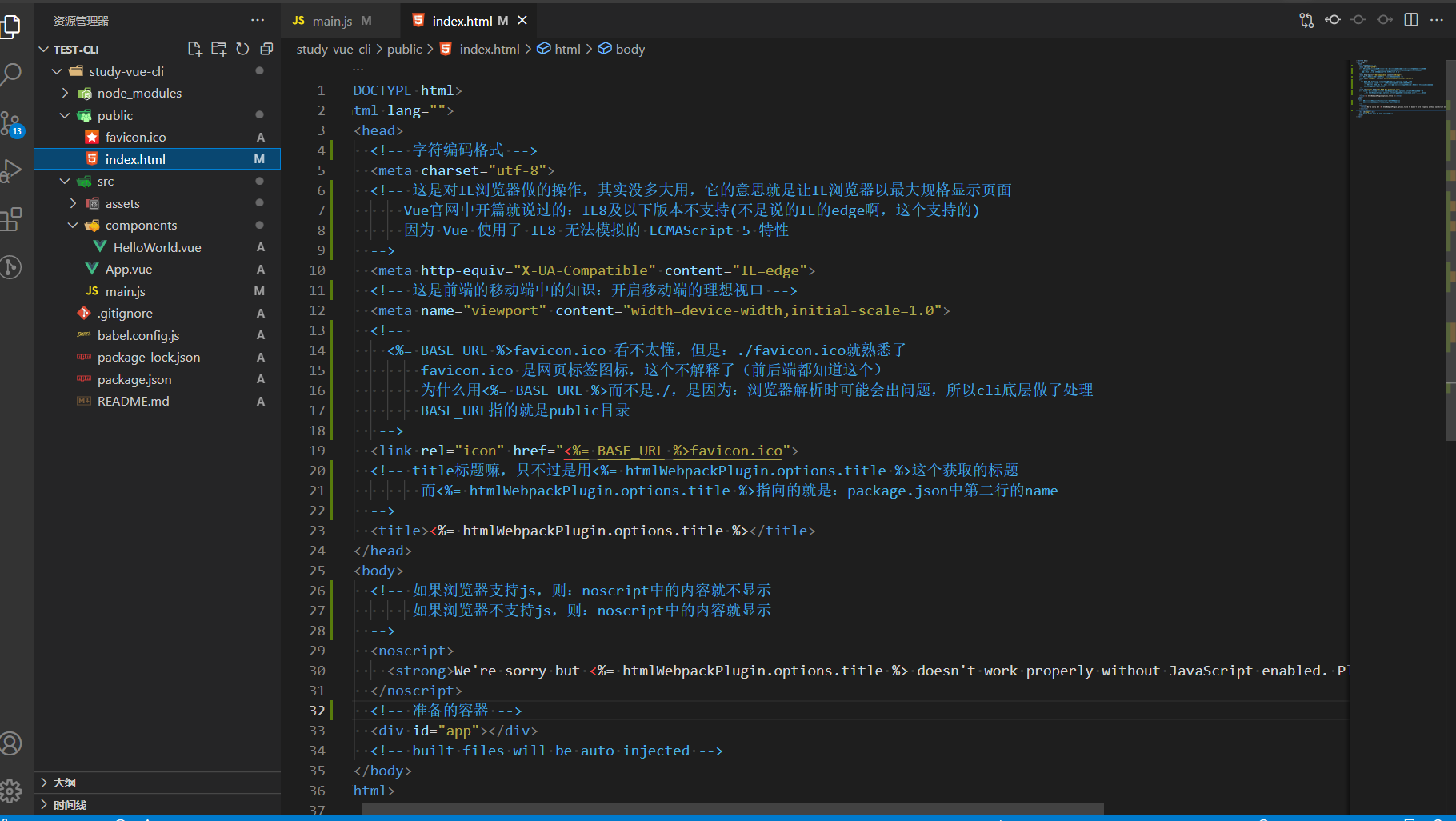Viewport: 1456px width, 821px height.
Task: Collapse the TEST-CLI root section
Action: point(44,50)
